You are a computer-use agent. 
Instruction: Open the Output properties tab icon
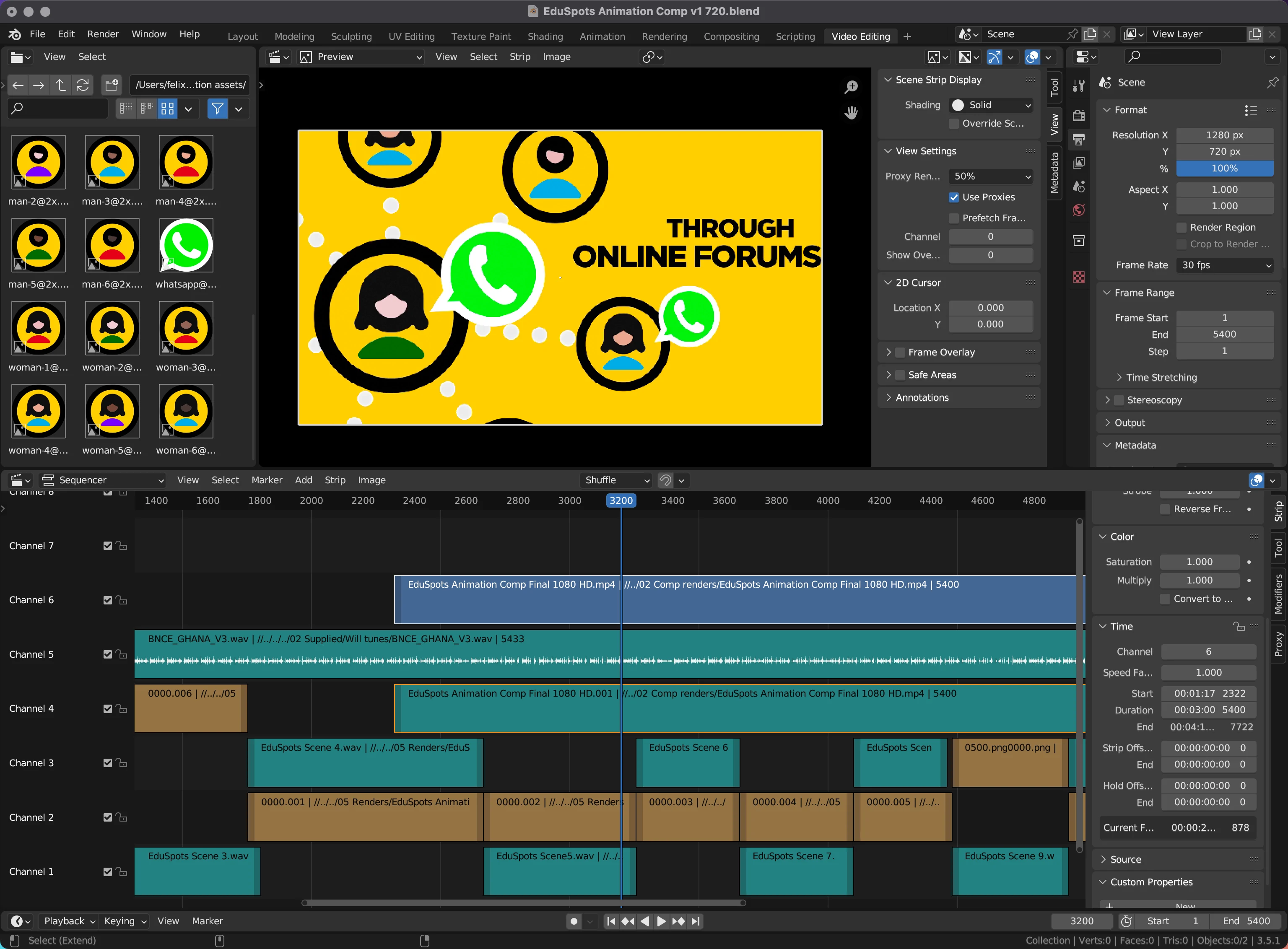click(1078, 140)
